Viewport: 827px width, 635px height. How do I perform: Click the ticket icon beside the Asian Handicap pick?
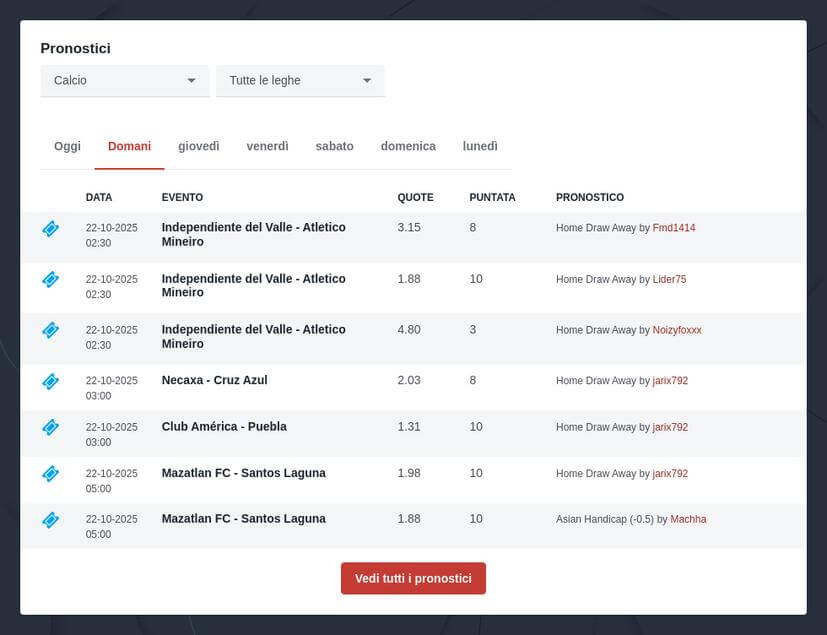[50, 519]
